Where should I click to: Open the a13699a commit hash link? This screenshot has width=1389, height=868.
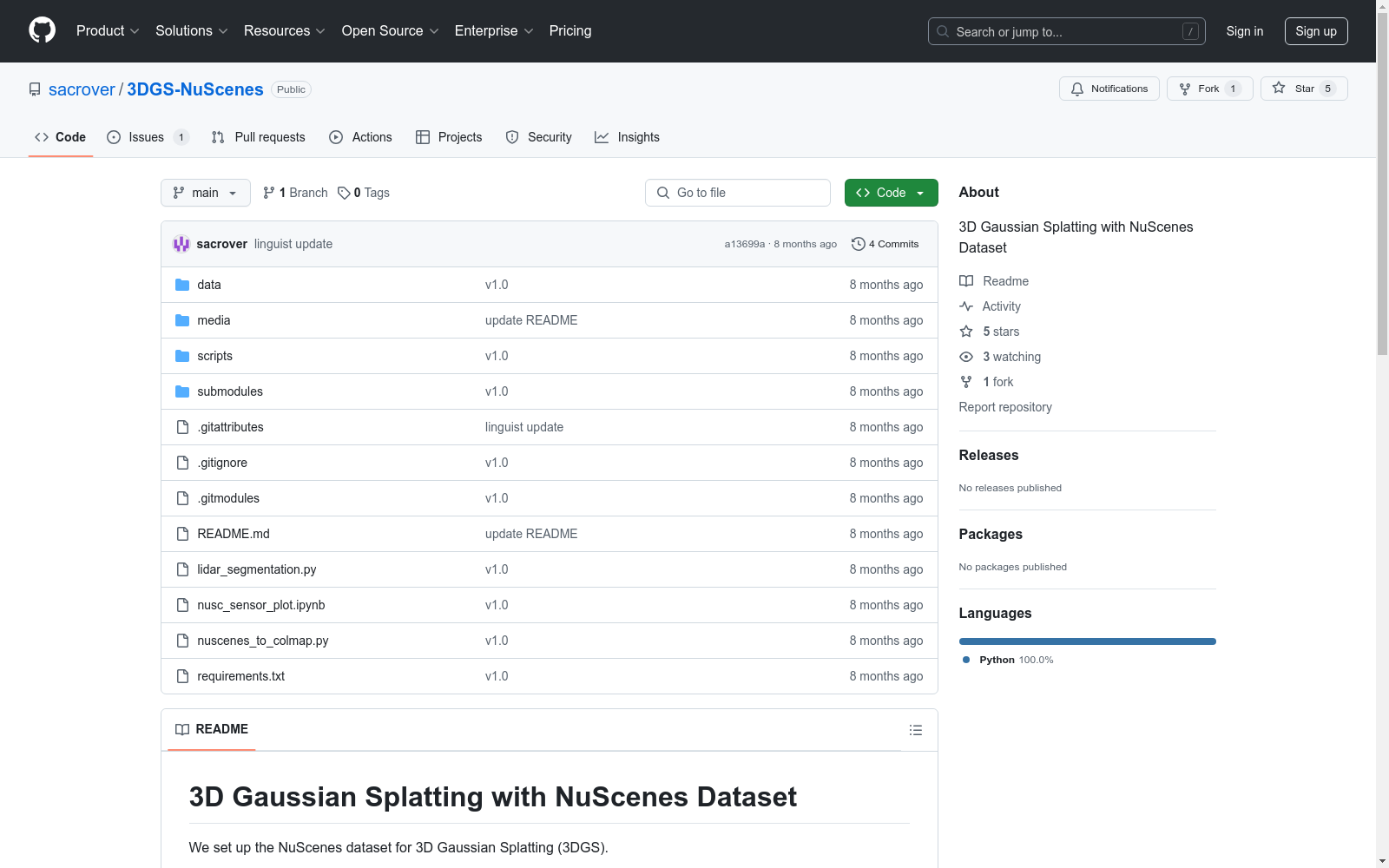pyautogui.click(x=745, y=244)
